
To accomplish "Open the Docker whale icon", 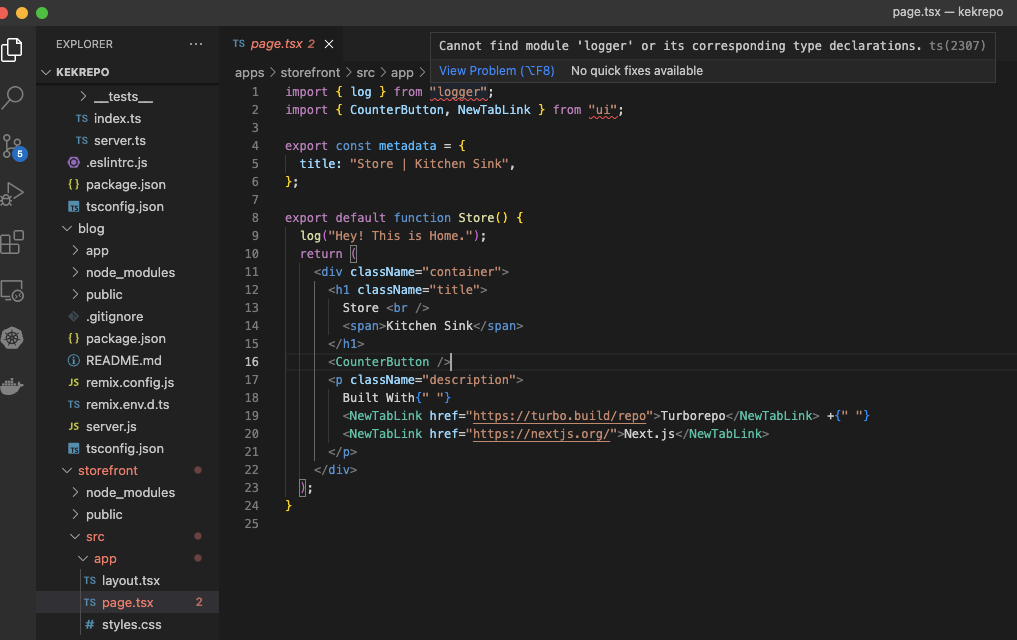I will point(12,386).
